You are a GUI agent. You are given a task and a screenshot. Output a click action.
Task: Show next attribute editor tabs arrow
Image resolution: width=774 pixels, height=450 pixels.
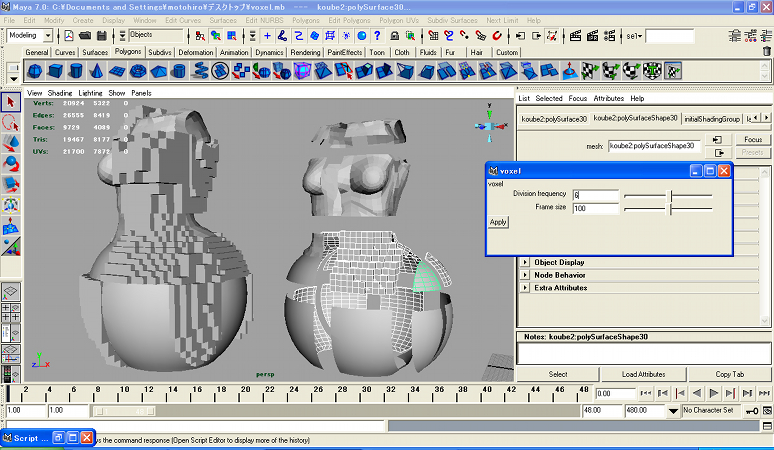tap(766, 117)
